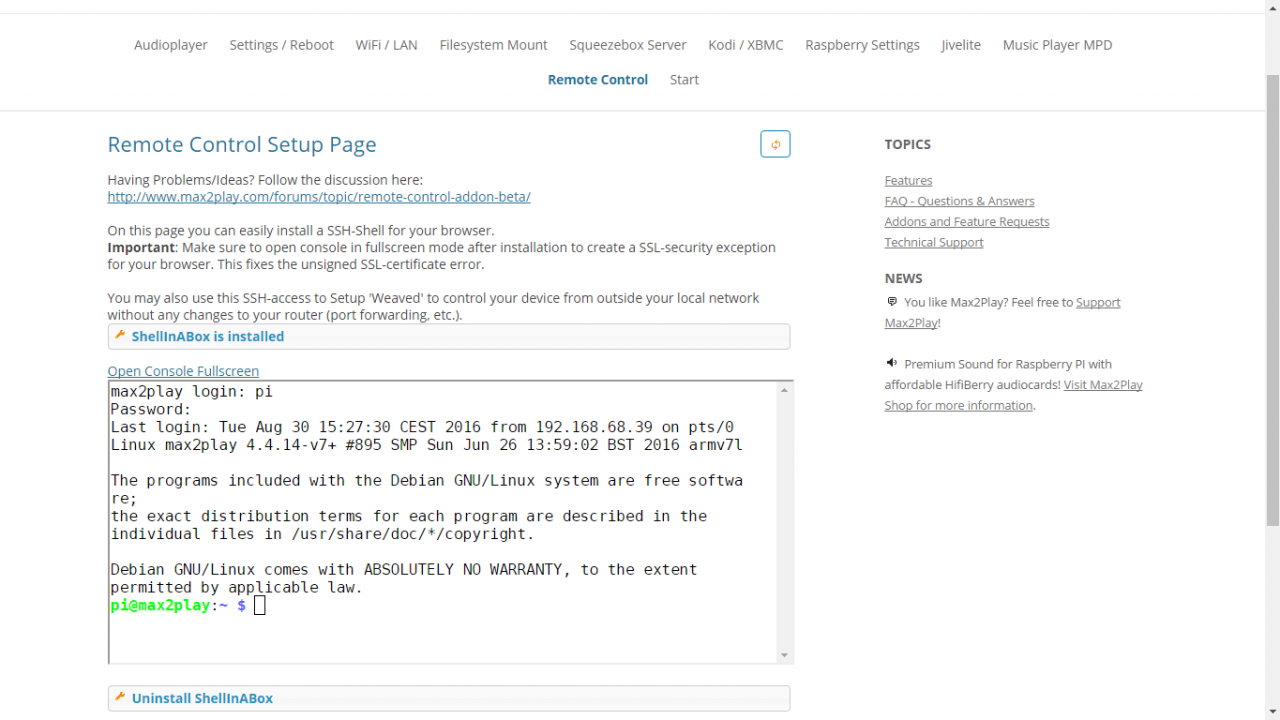Viewport: 1280px width, 720px height.
Task: Switch to the Jivelite tab
Action: [x=961, y=45]
